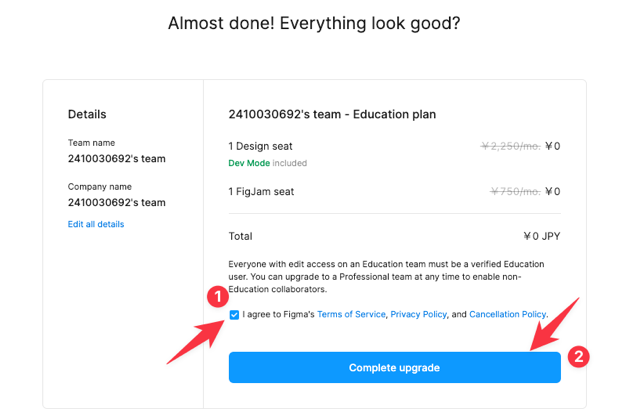630x420 pixels.
Task: Click the red arrow pointing at Complete upgrade
Action: point(554,325)
